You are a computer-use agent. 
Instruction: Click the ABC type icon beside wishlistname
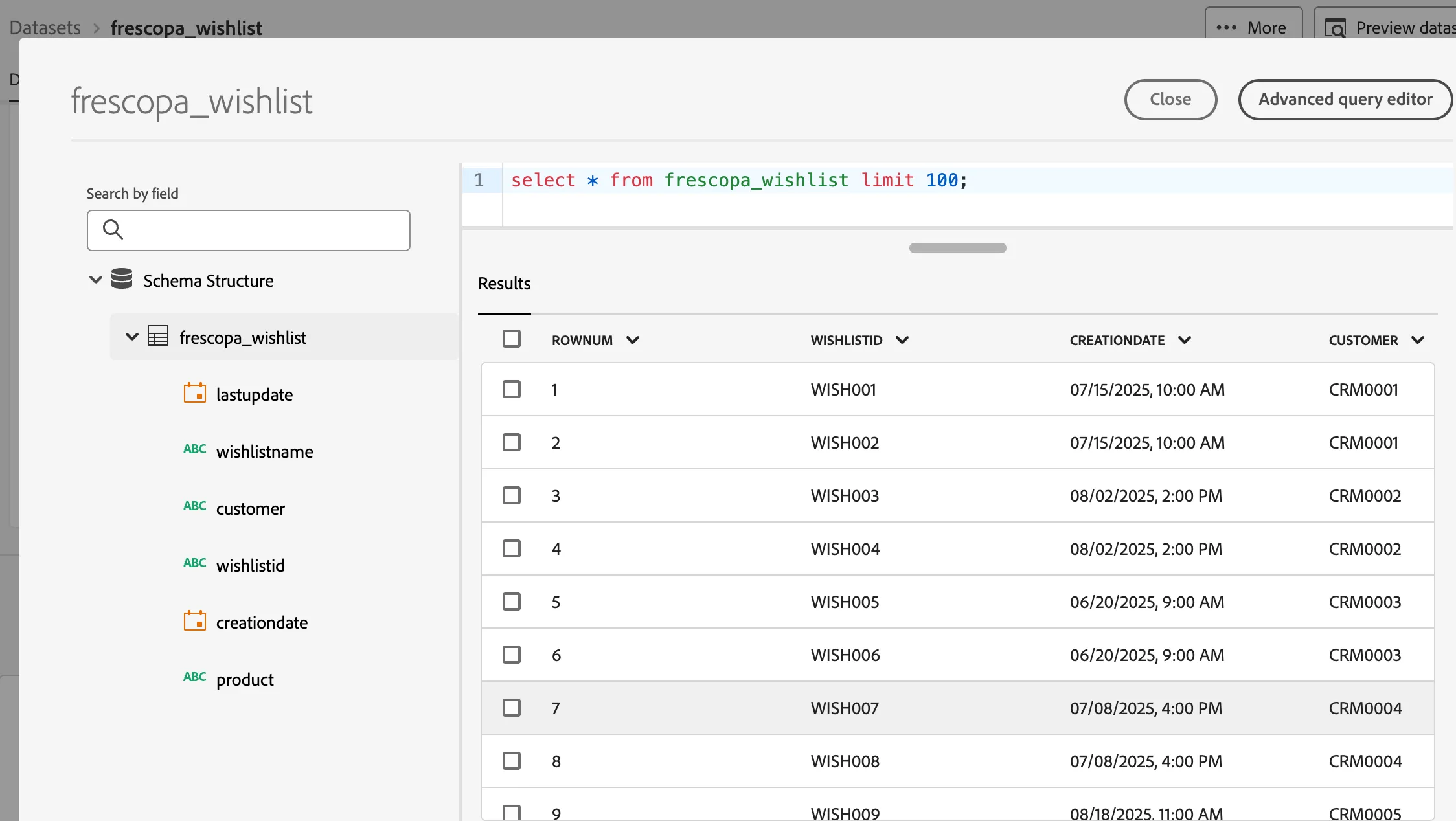pyautogui.click(x=194, y=449)
